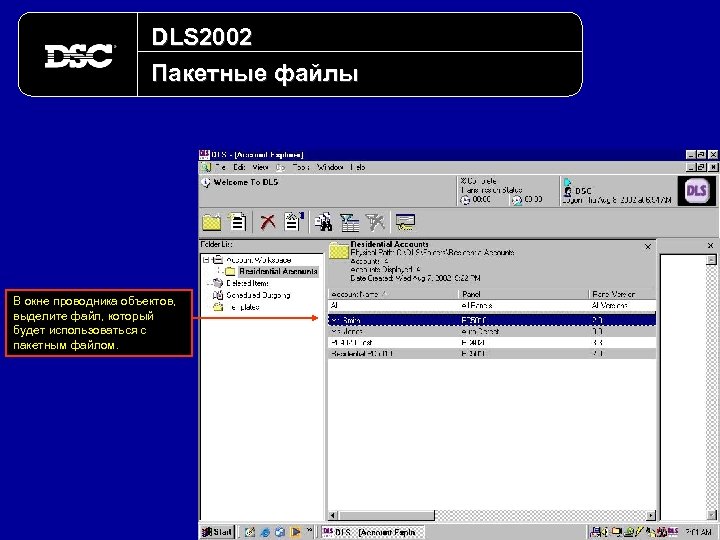Click the binoculars find toolbar icon

click(324, 222)
